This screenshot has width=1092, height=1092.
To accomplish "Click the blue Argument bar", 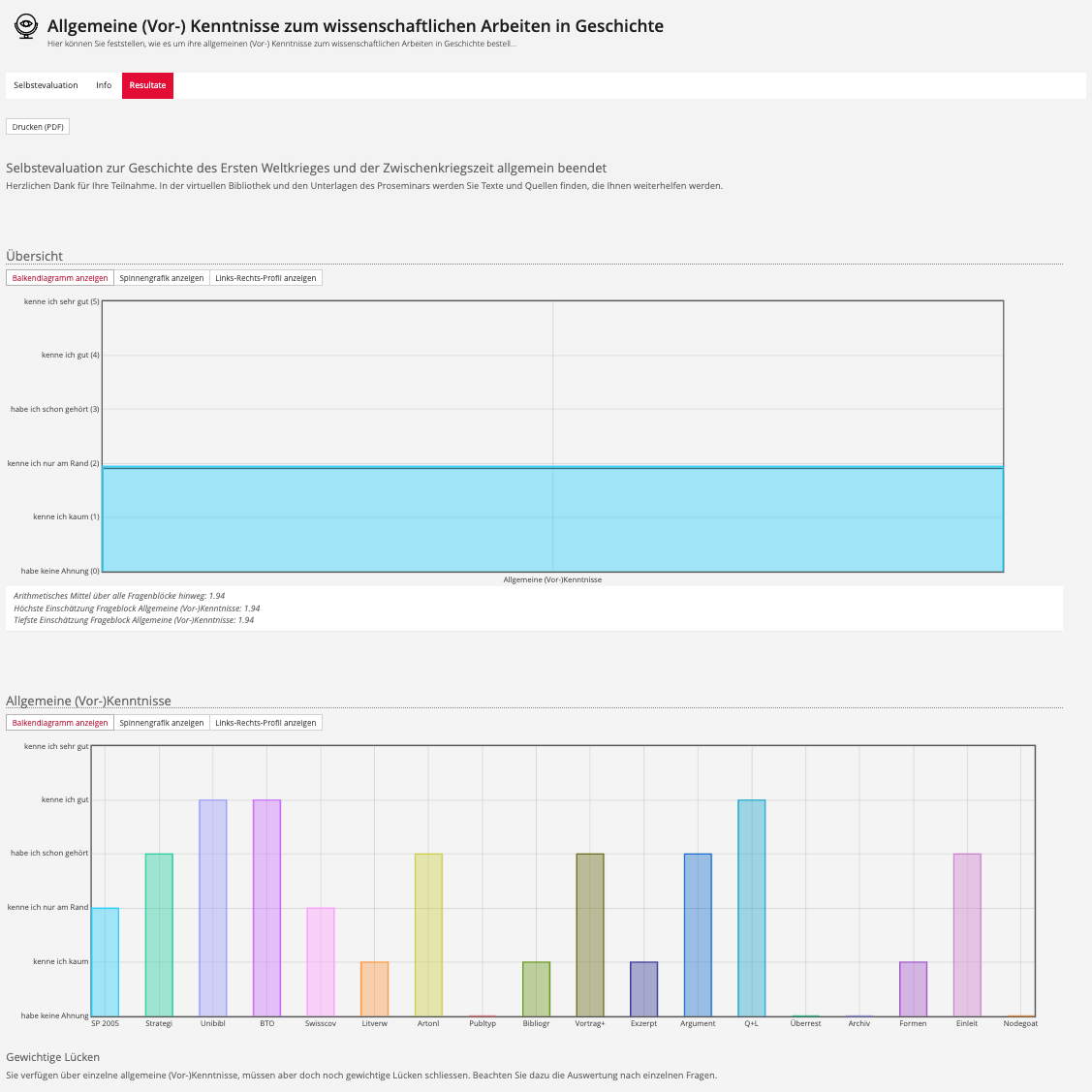I will click(698, 935).
